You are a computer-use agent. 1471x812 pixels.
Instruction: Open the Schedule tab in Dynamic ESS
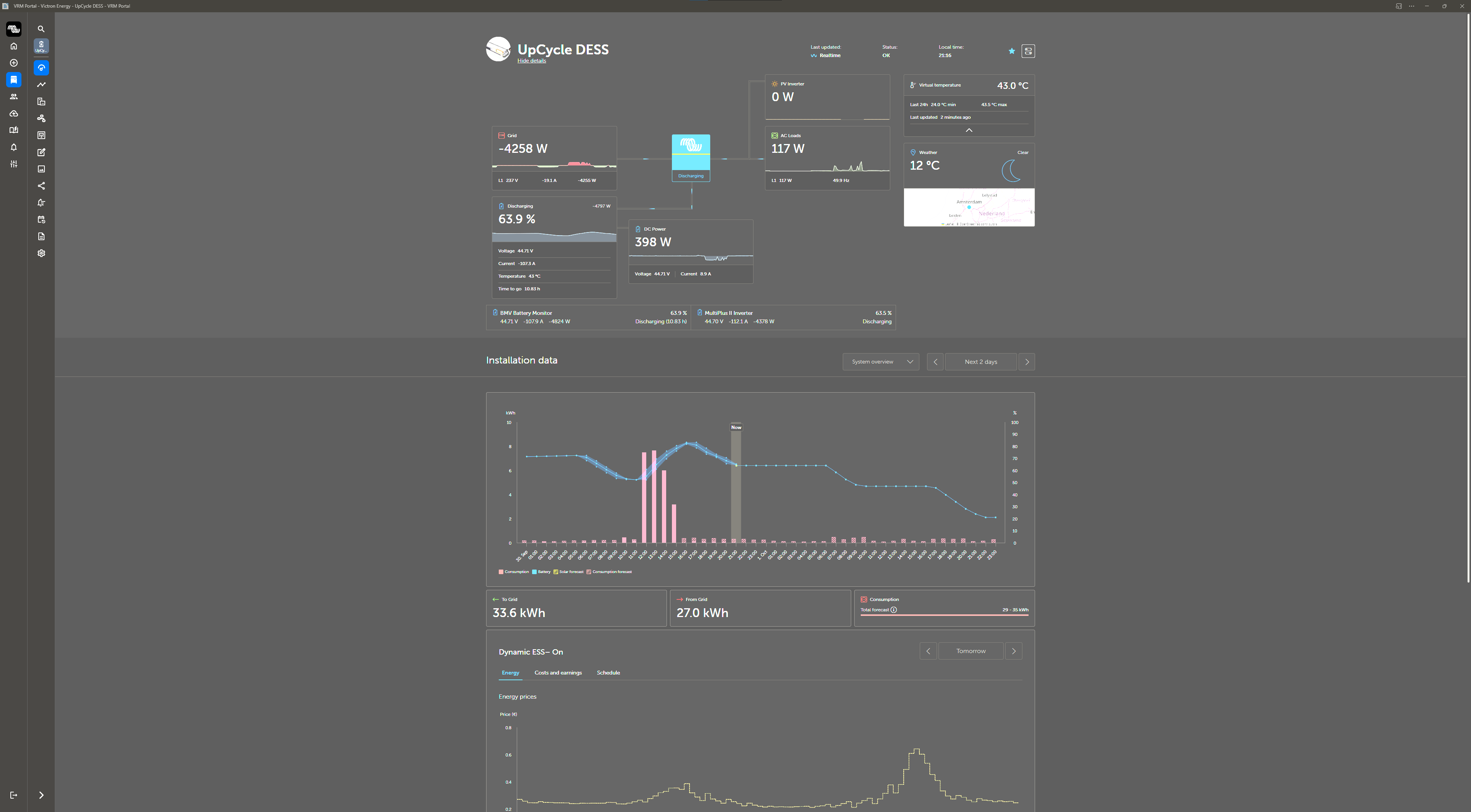608,673
